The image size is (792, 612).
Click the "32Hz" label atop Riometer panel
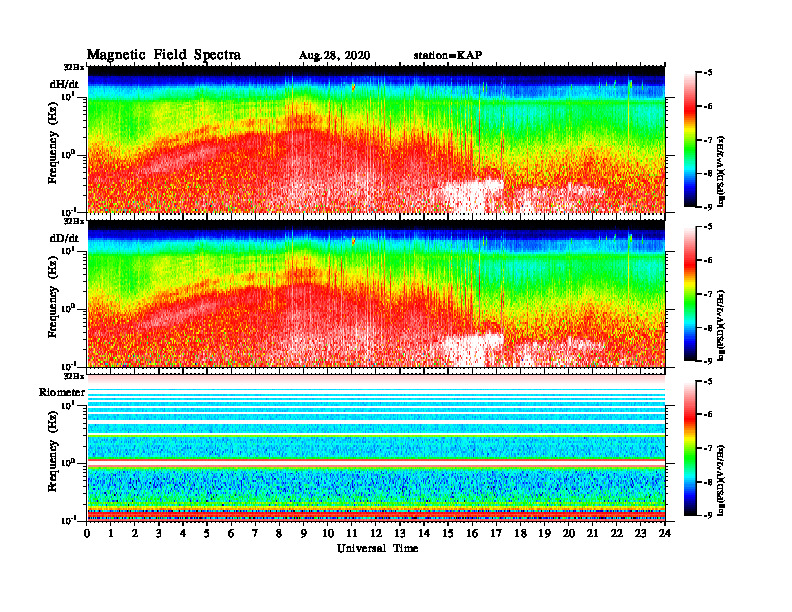[74, 375]
